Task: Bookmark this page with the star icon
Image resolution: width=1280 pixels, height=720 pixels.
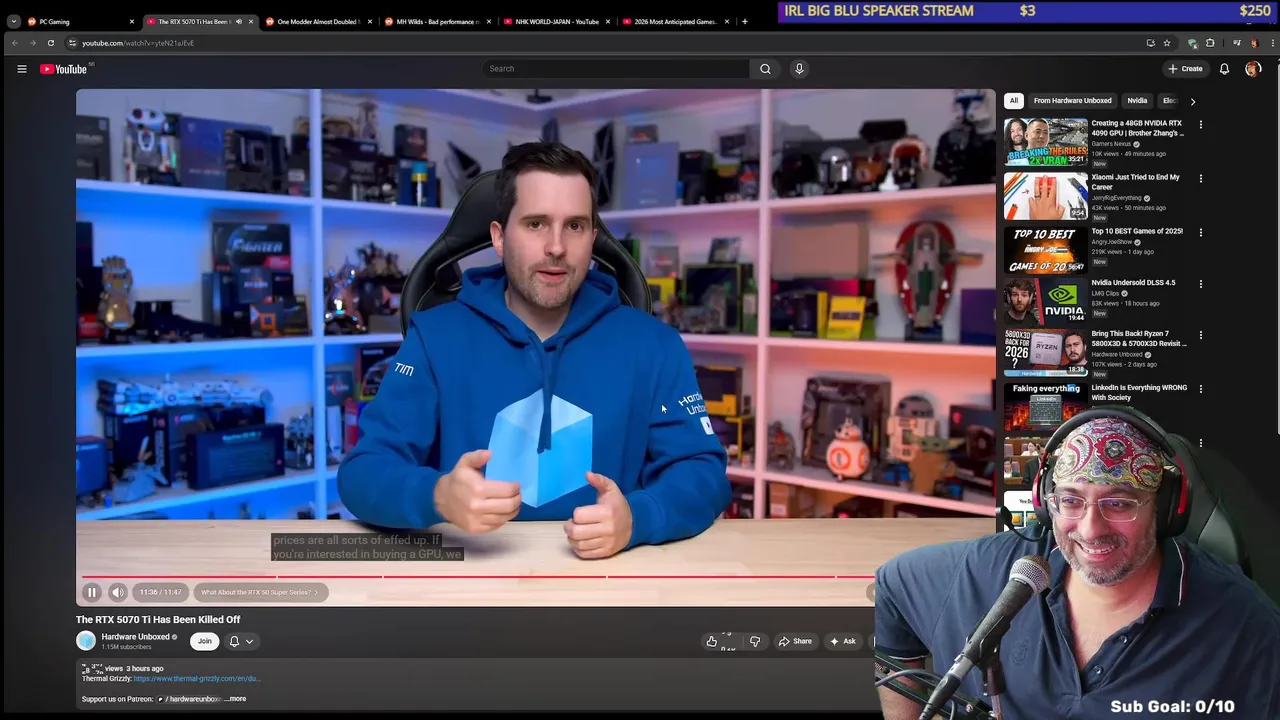Action: coord(1166,43)
